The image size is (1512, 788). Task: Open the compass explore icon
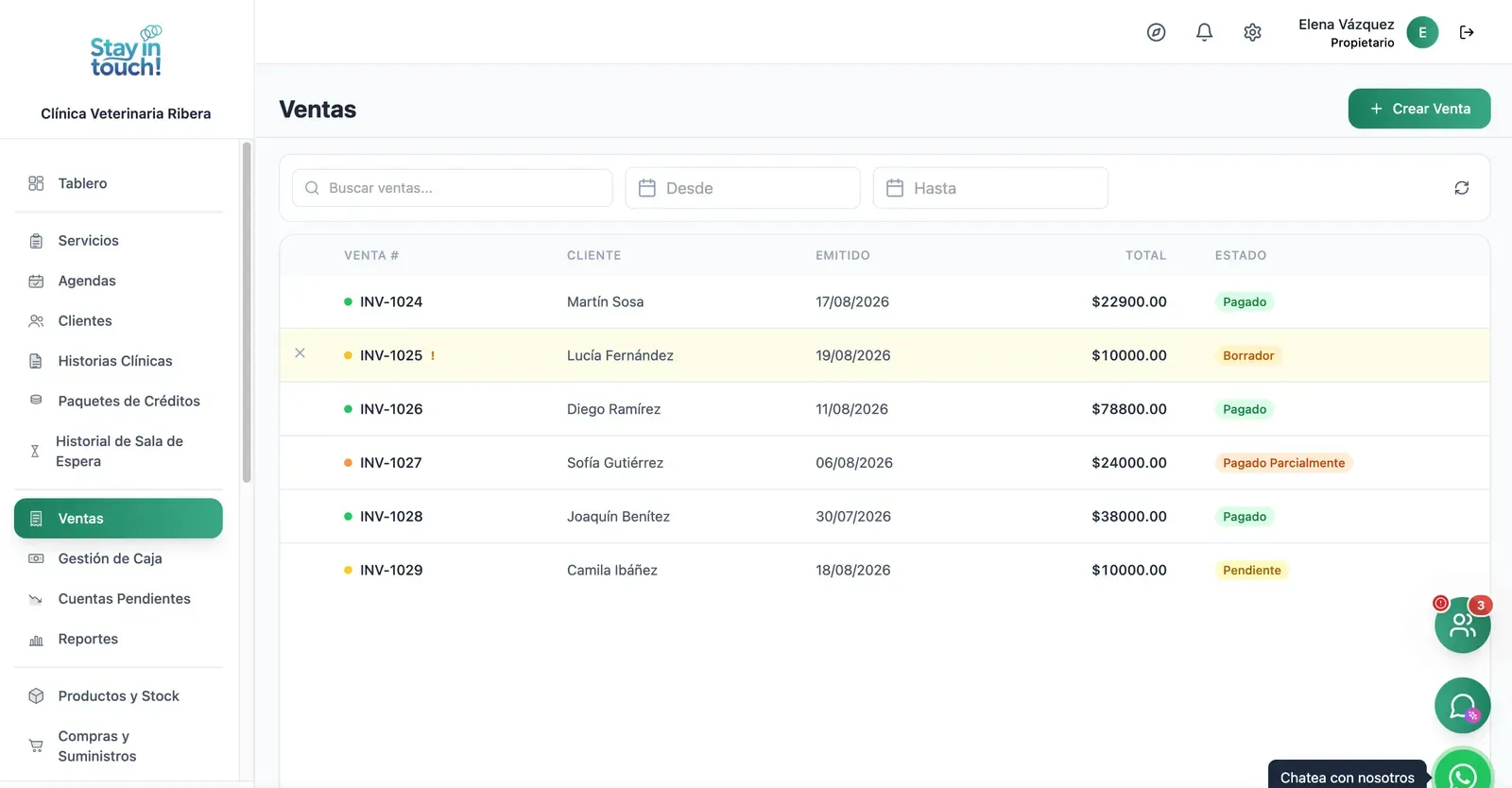(1156, 32)
